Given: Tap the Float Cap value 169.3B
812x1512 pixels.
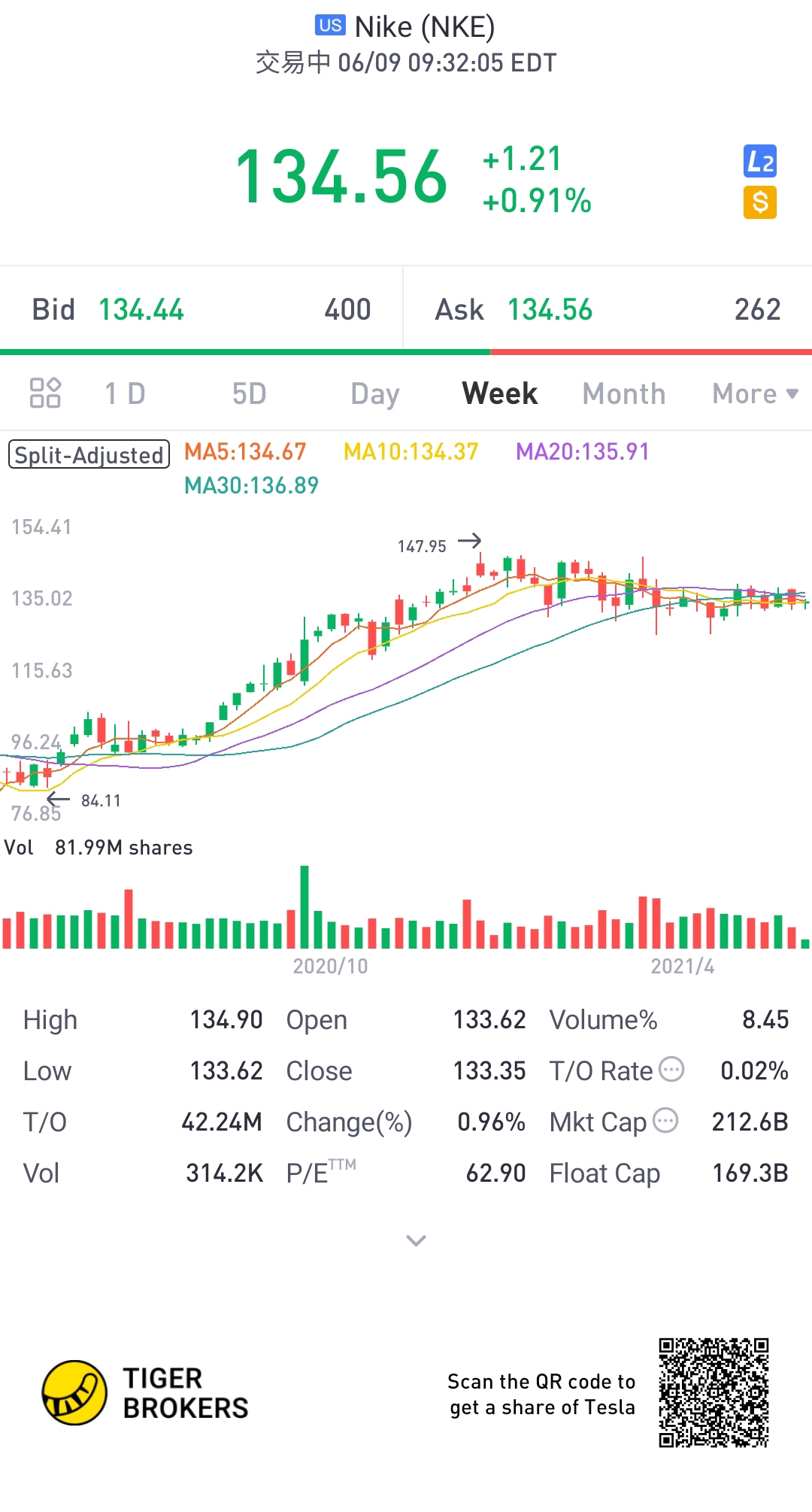Looking at the screenshot, I should click(x=750, y=1173).
